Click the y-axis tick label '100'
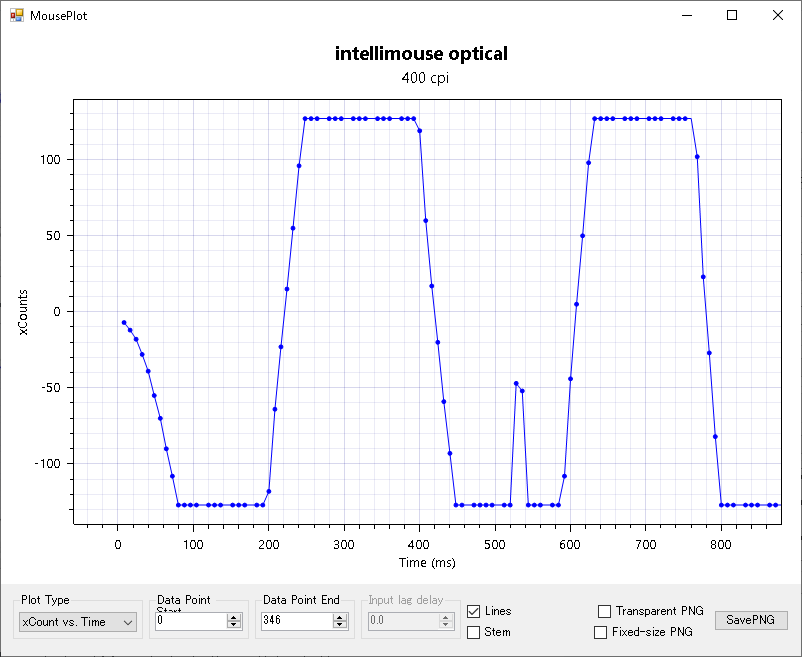The image size is (802, 657). (x=50, y=160)
